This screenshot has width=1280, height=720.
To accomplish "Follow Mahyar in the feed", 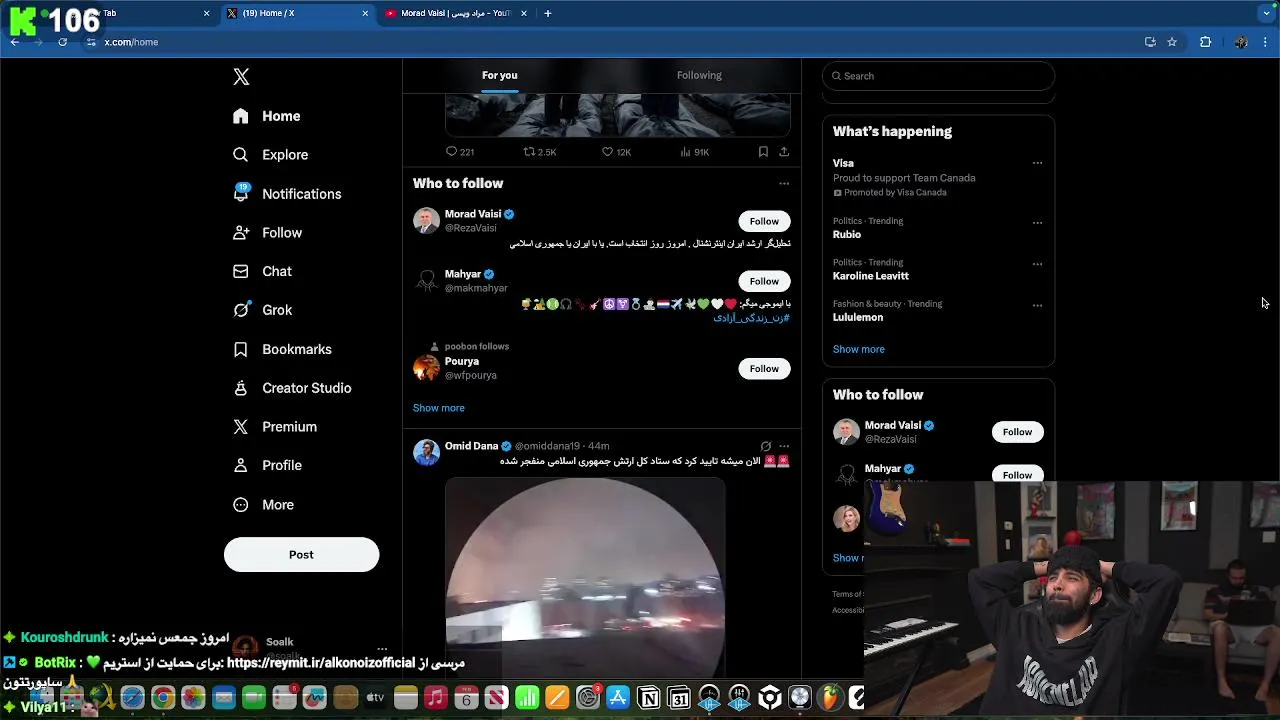I will pos(764,281).
